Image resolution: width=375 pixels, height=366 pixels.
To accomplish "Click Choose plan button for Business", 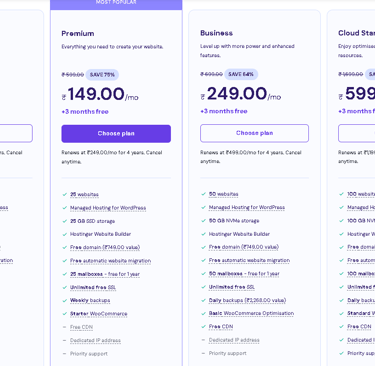I will click(x=254, y=133).
